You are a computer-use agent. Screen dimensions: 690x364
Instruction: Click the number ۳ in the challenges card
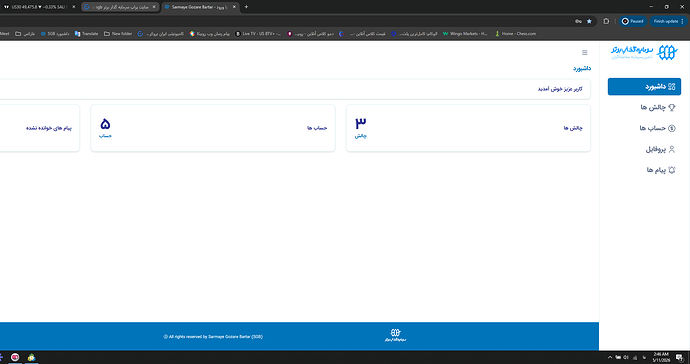coord(360,123)
